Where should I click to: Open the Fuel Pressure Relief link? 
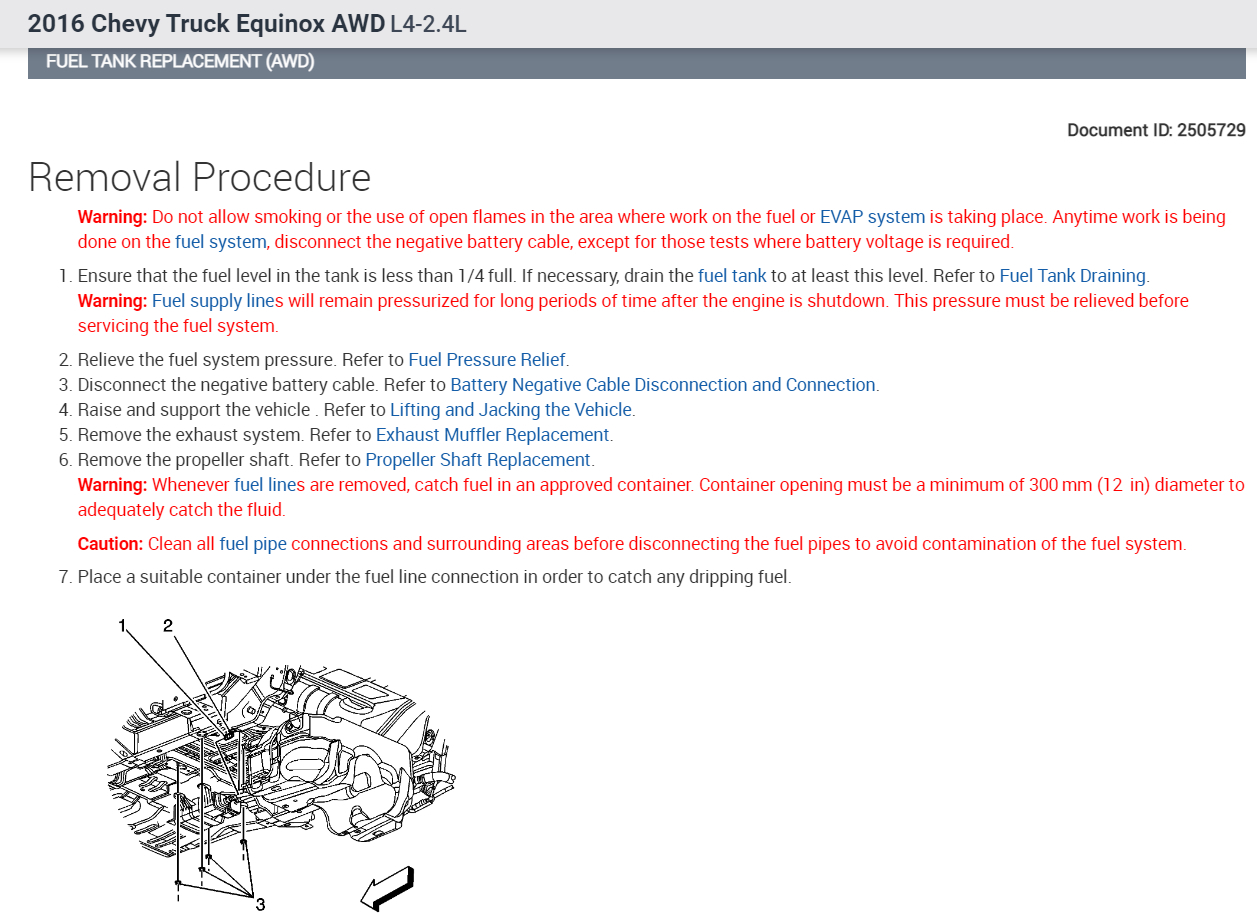pyautogui.click(x=487, y=360)
